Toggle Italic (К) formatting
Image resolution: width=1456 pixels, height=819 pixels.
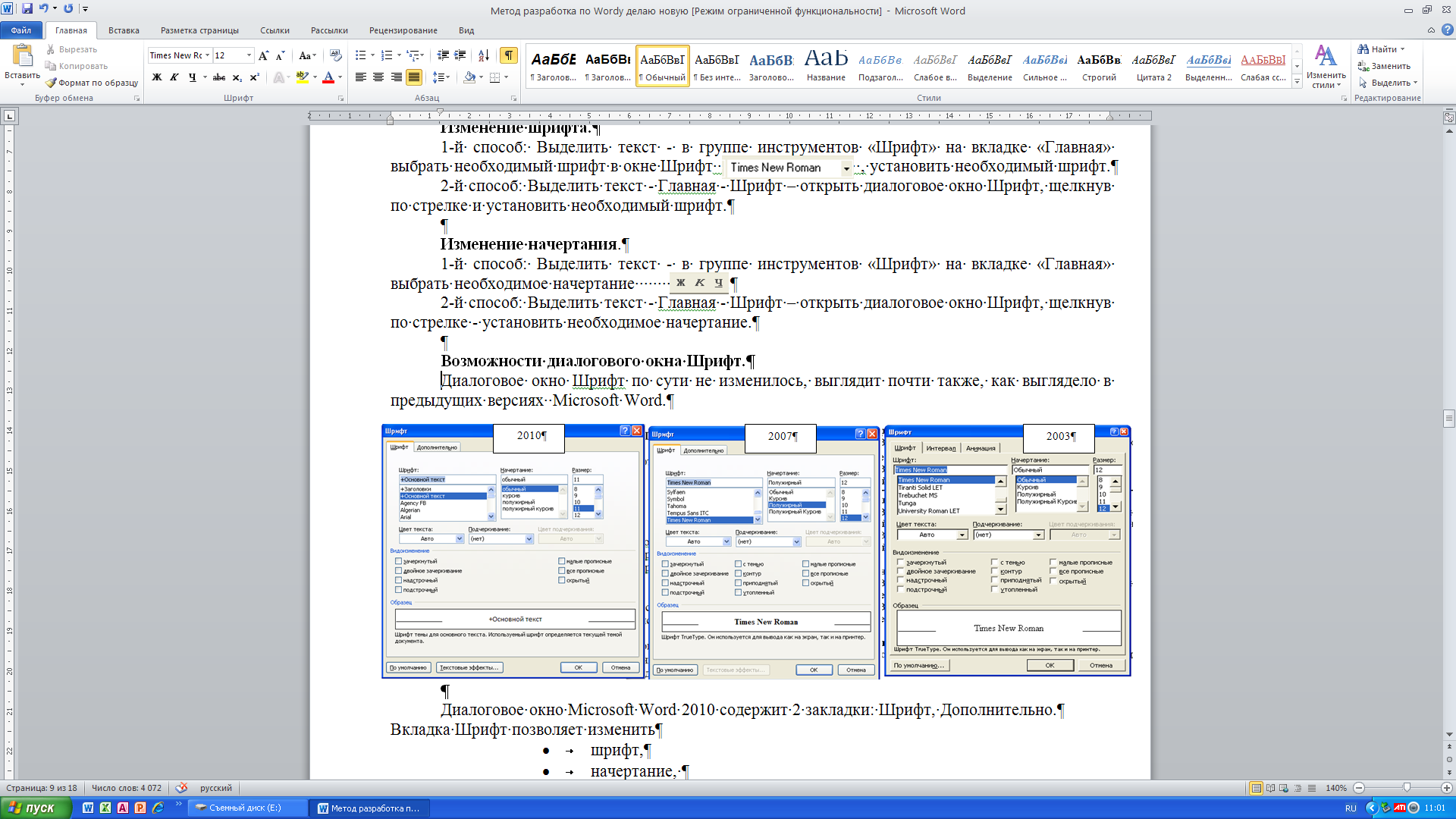[174, 77]
